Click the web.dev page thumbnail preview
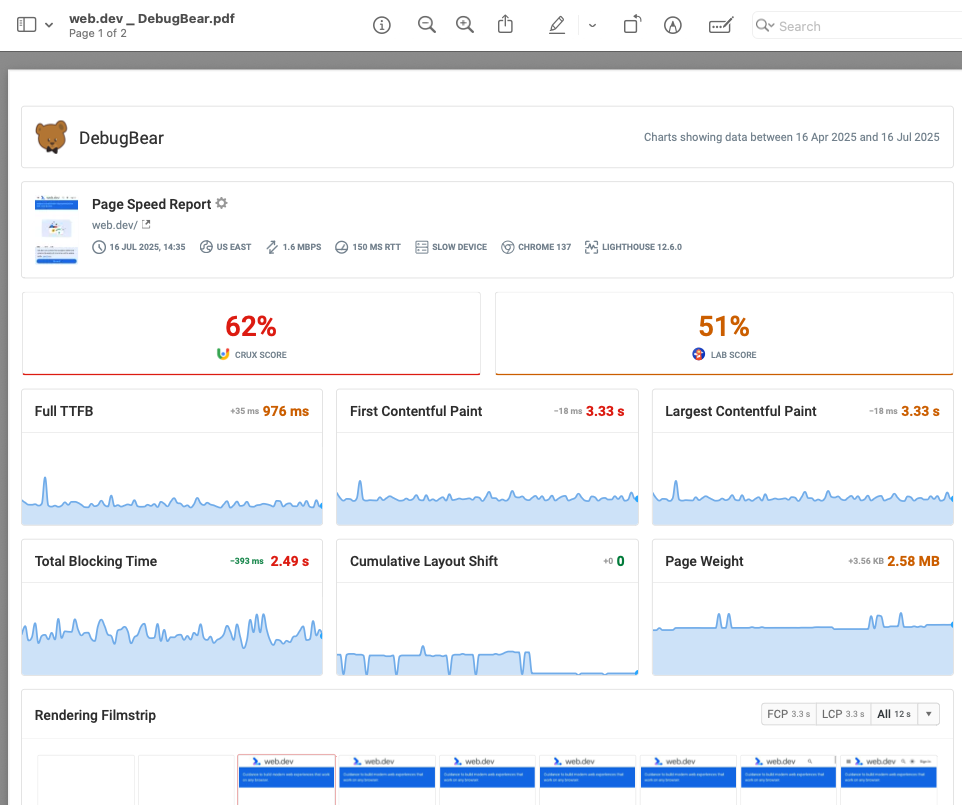This screenshot has height=805, width=962. pyautogui.click(x=56, y=229)
